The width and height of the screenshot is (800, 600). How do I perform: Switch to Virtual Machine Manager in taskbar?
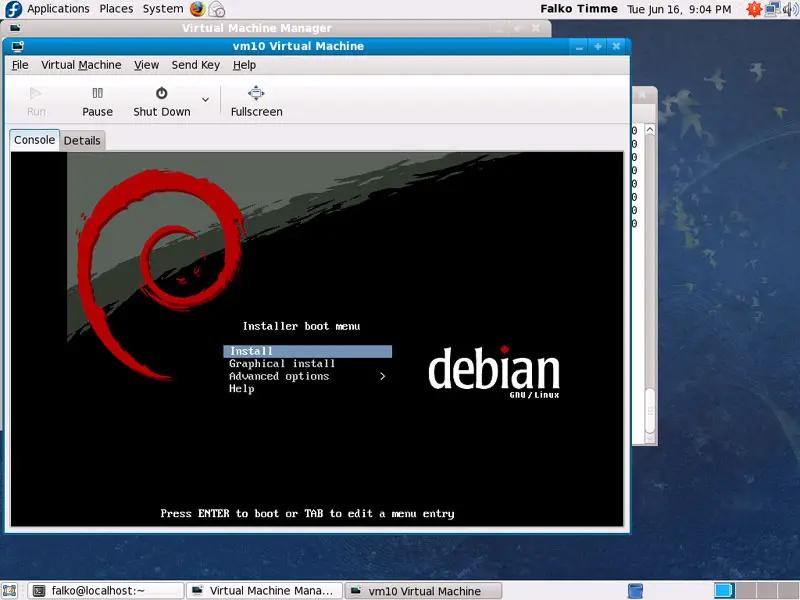[264, 591]
